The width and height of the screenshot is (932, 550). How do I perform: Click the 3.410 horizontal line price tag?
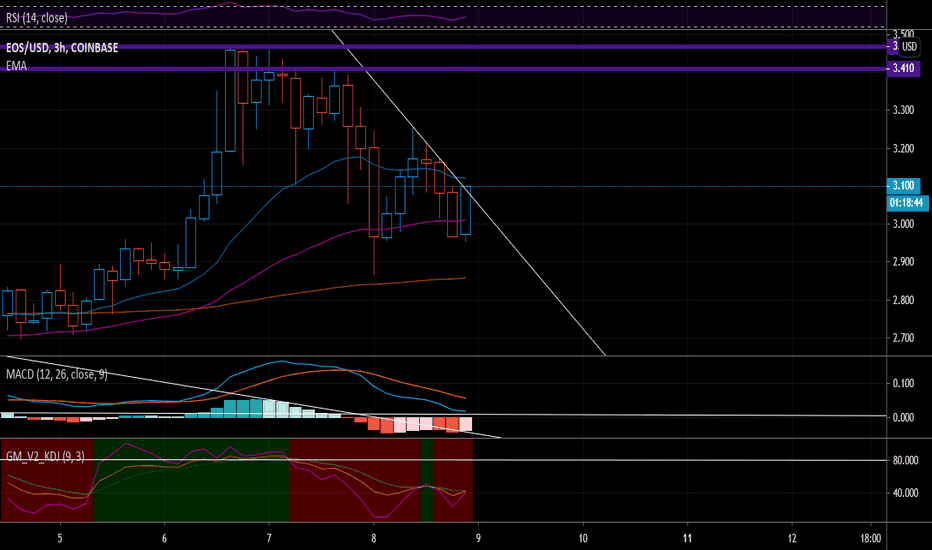pos(903,68)
